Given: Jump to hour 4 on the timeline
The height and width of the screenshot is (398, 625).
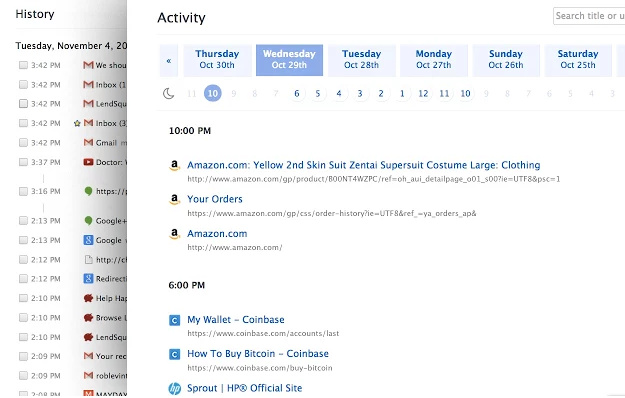Looking at the screenshot, I should coord(339,94).
